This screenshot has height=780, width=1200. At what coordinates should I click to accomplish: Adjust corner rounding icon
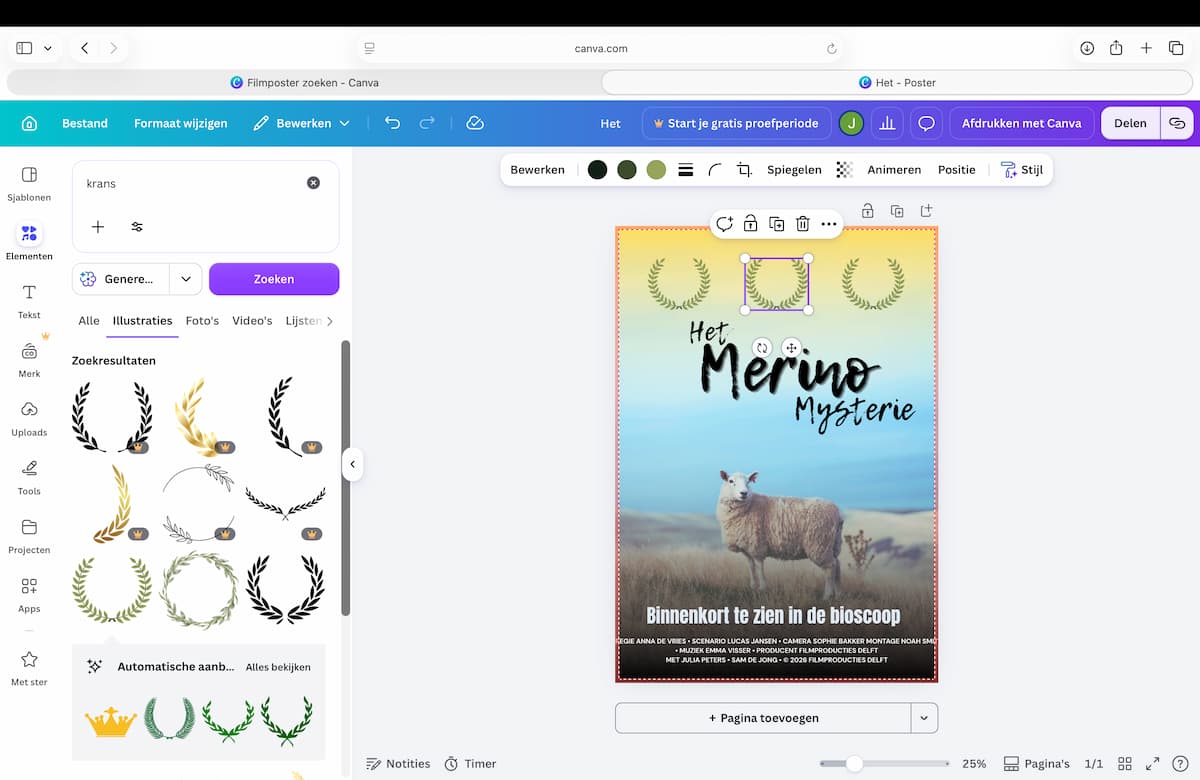coord(715,170)
